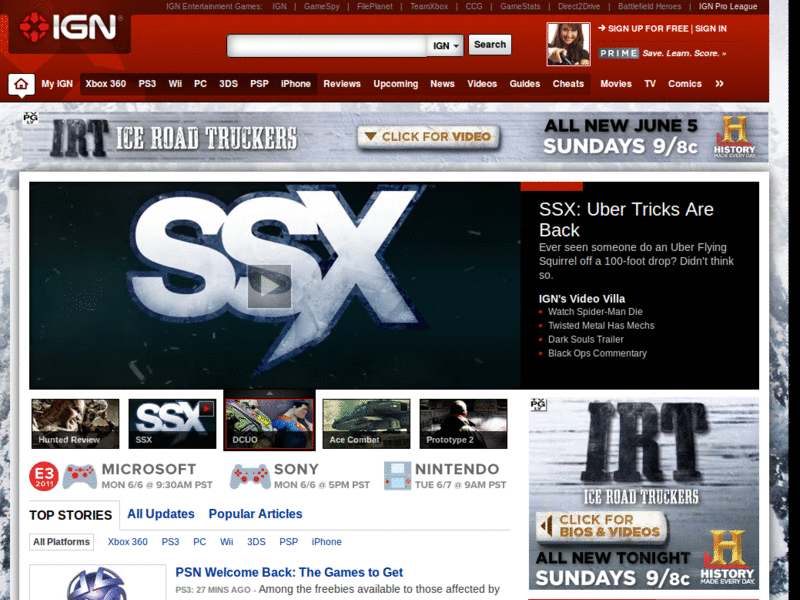Click the Sign In link

(711, 29)
